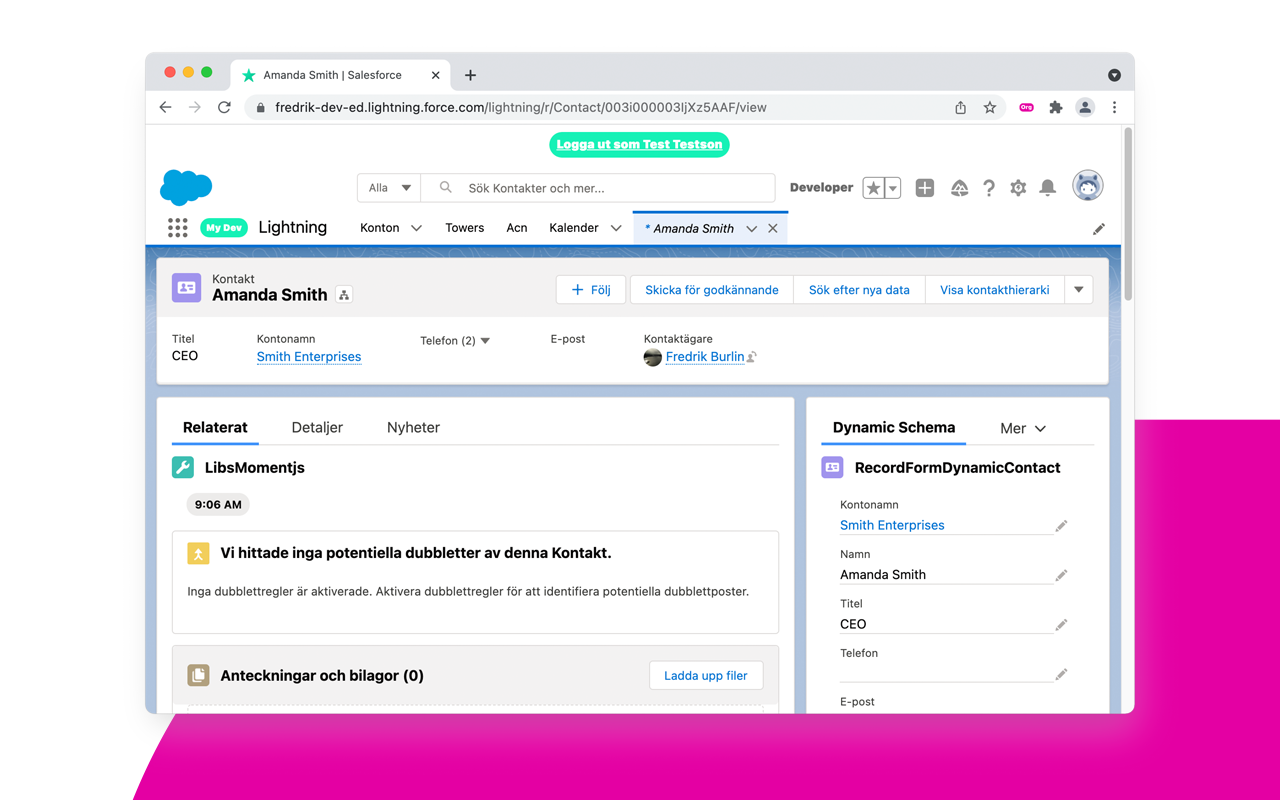Click the duplicate merge icon
The height and width of the screenshot is (800, 1280).
coord(198,553)
